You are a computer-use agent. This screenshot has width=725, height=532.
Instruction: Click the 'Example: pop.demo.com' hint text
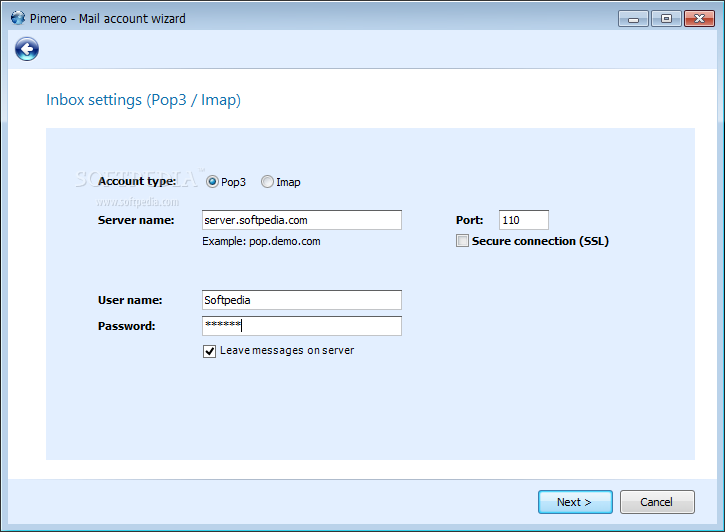point(261,241)
